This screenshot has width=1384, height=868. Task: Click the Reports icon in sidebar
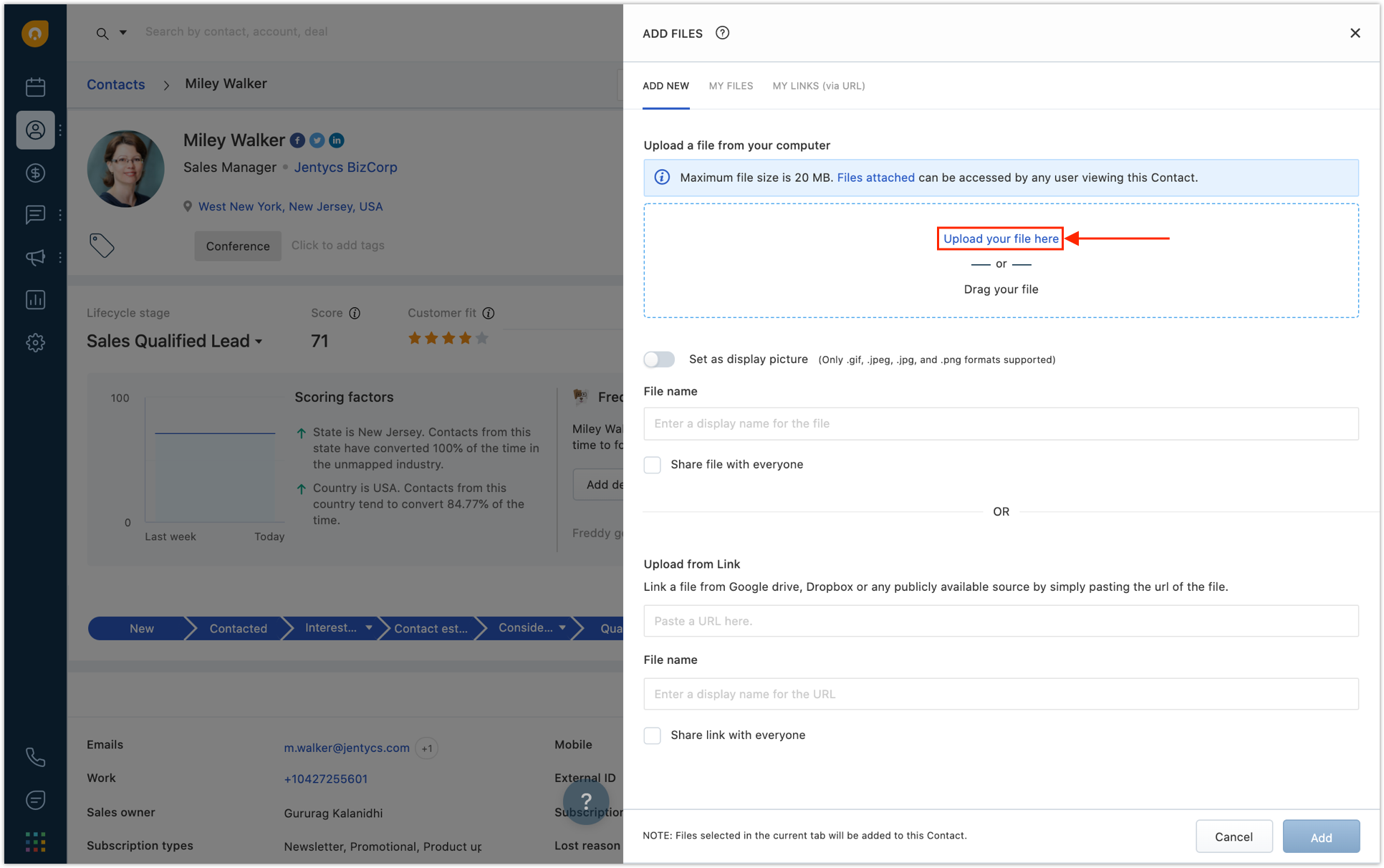(x=34, y=299)
